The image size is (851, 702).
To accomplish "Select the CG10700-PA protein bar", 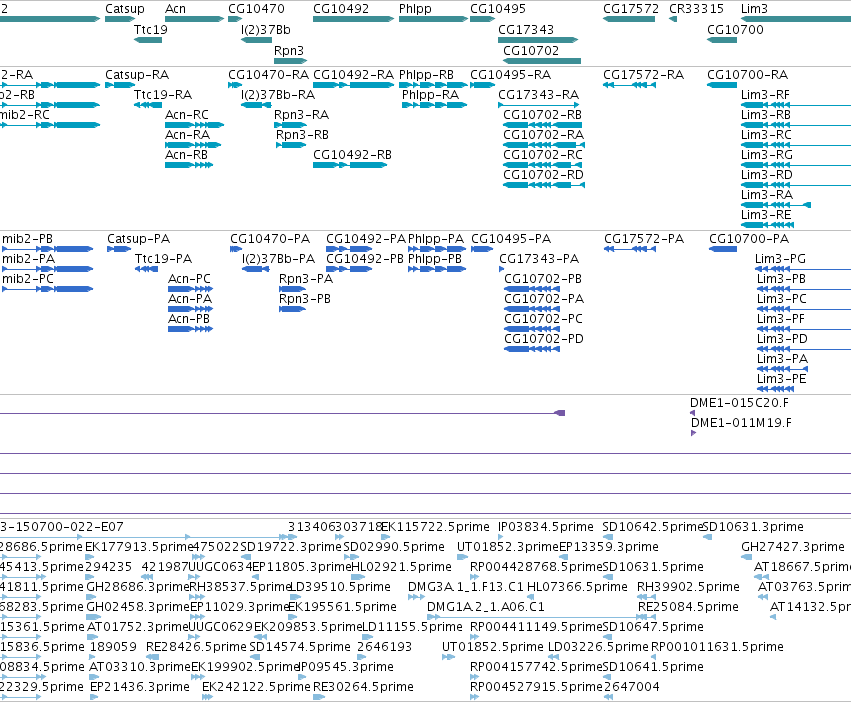I will coord(723,249).
